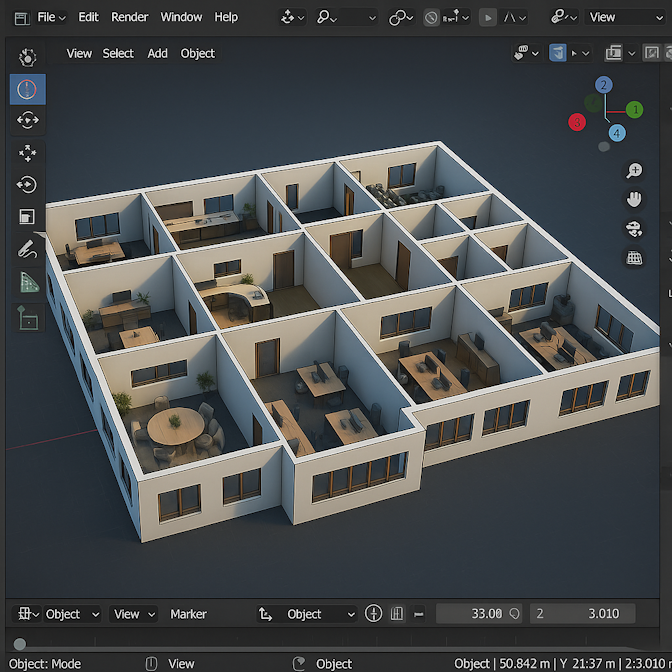The width and height of the screenshot is (672, 672).
Task: Select the Annotate pencil tool
Action: (x=27, y=250)
